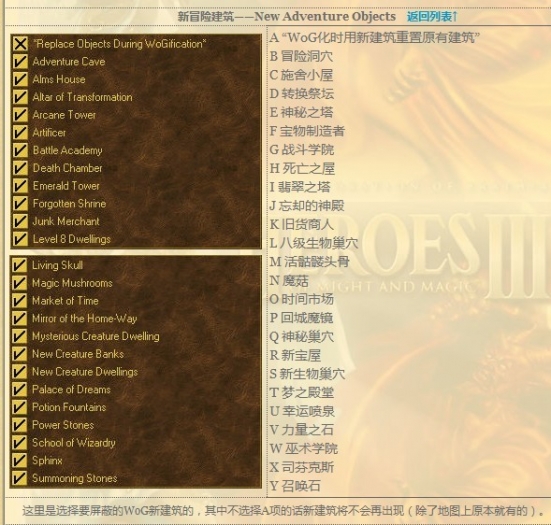Click the translation line A WoG化时用新建筑重置原有建筑
Screen dimensions: 551x525
(375, 37)
